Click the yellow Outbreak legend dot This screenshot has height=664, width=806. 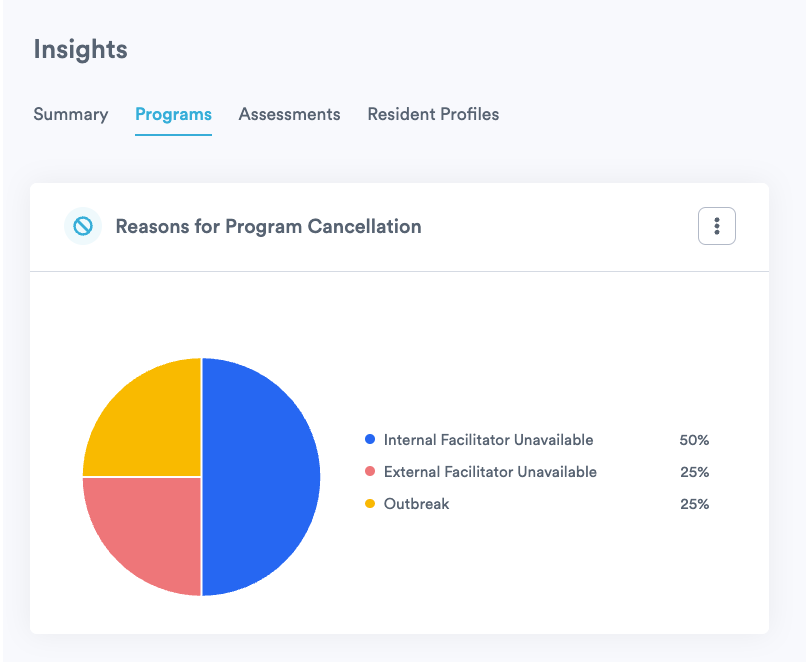pyautogui.click(x=370, y=504)
